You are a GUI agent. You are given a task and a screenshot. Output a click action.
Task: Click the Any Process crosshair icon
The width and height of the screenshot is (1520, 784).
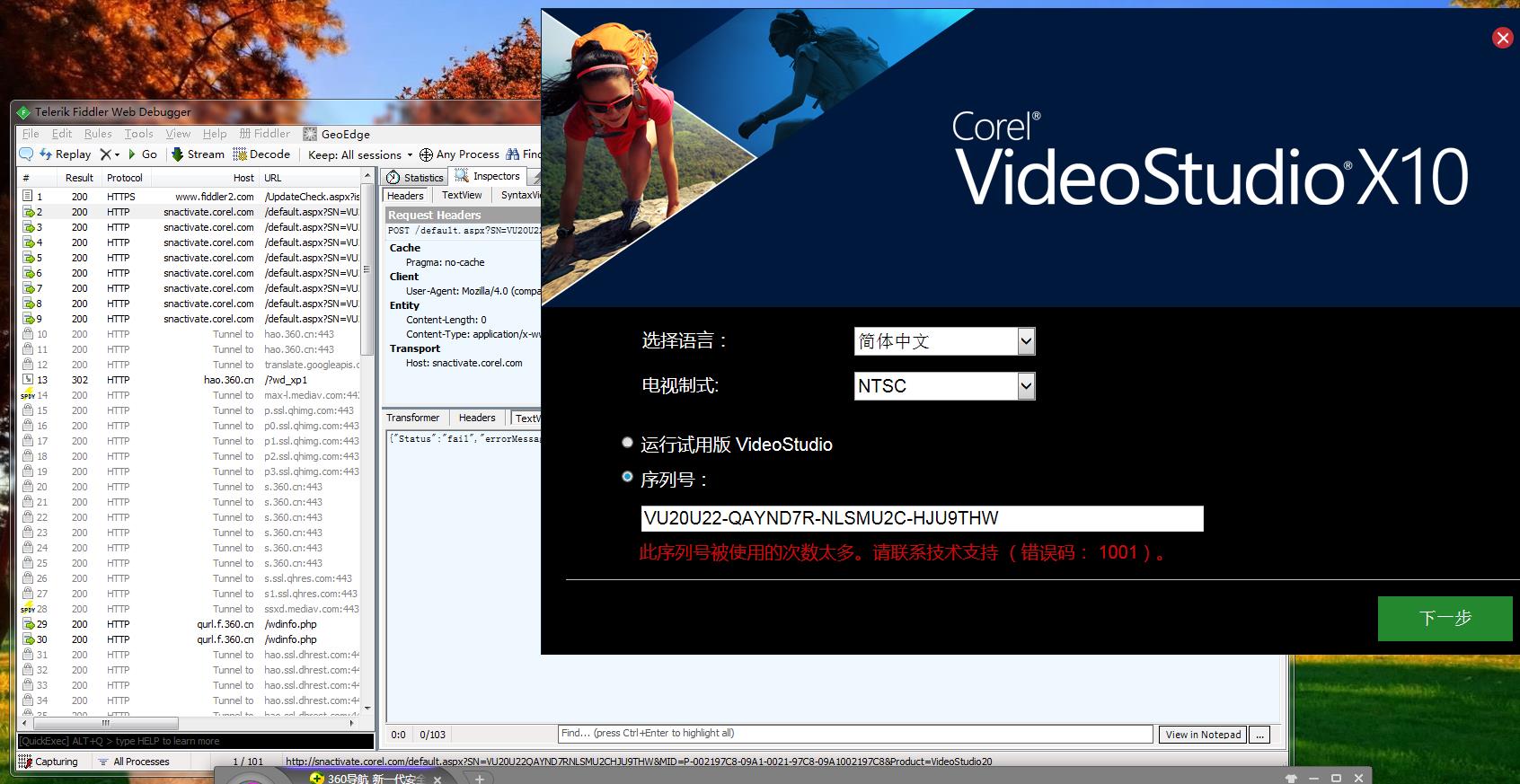coord(427,154)
